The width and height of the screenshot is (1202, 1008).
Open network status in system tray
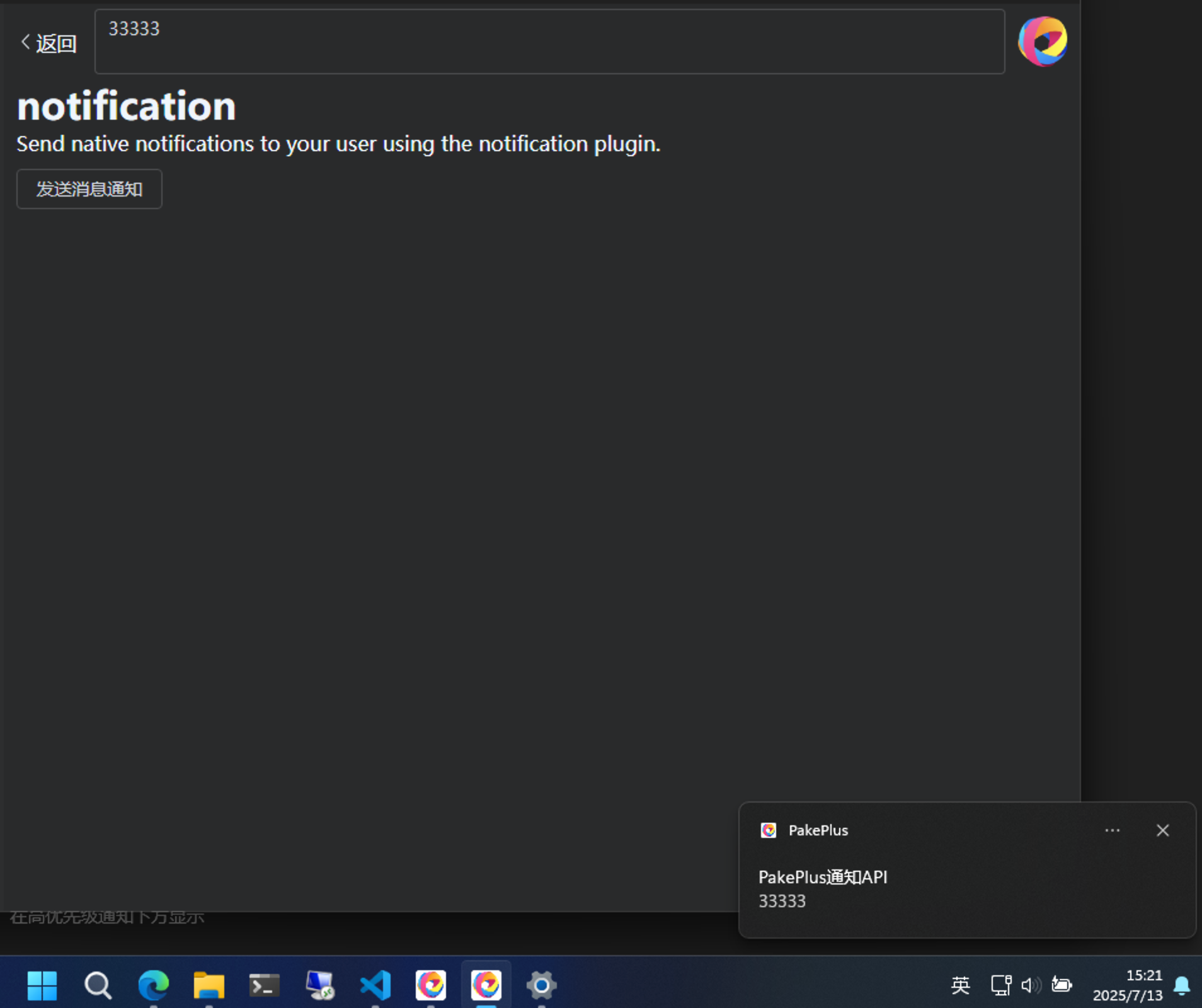coord(1001,985)
